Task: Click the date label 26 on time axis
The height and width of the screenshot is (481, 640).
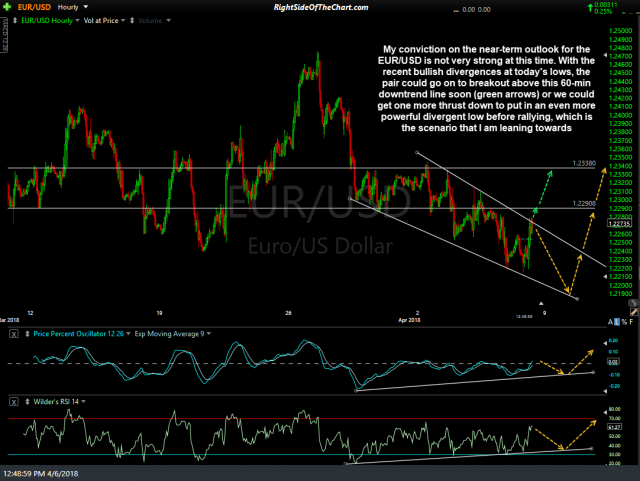Action: click(x=289, y=313)
